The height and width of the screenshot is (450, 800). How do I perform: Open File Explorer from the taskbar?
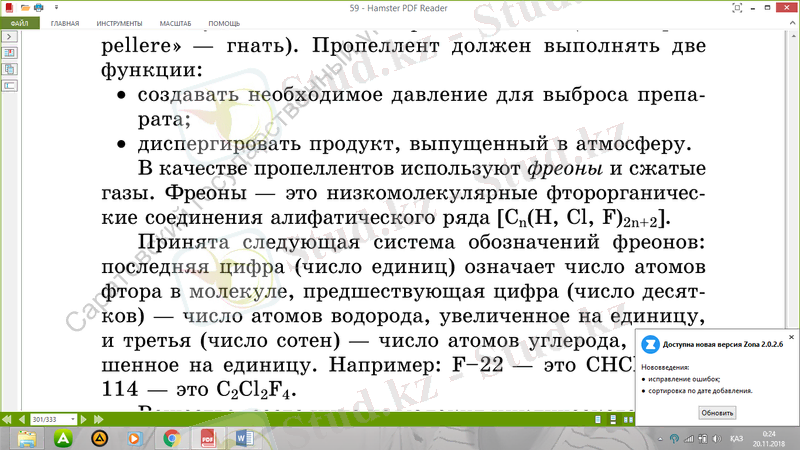[27, 439]
